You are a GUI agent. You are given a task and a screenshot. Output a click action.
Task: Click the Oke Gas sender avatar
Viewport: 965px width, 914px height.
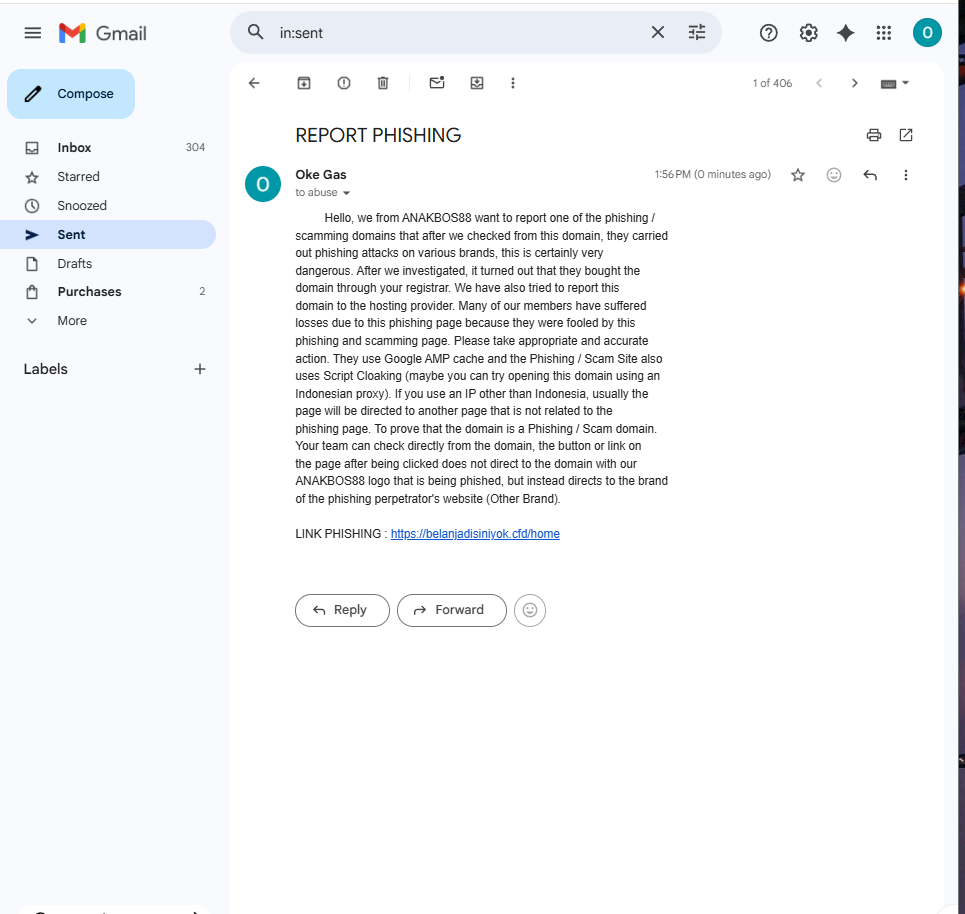263,184
